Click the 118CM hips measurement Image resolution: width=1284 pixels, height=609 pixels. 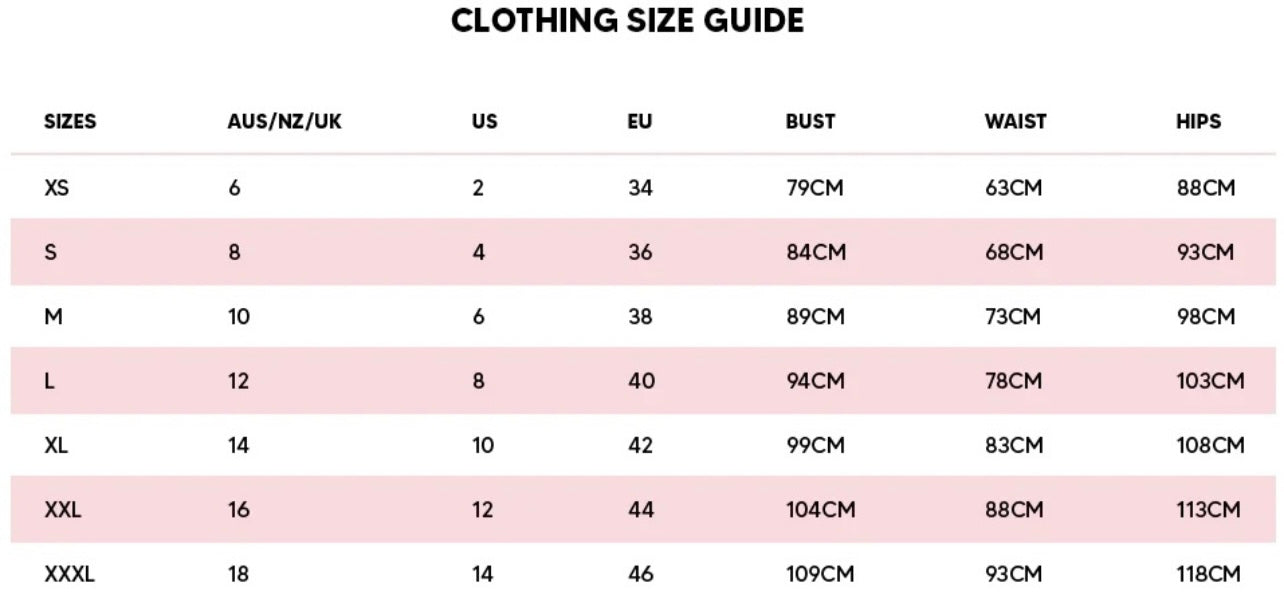[1208, 574]
